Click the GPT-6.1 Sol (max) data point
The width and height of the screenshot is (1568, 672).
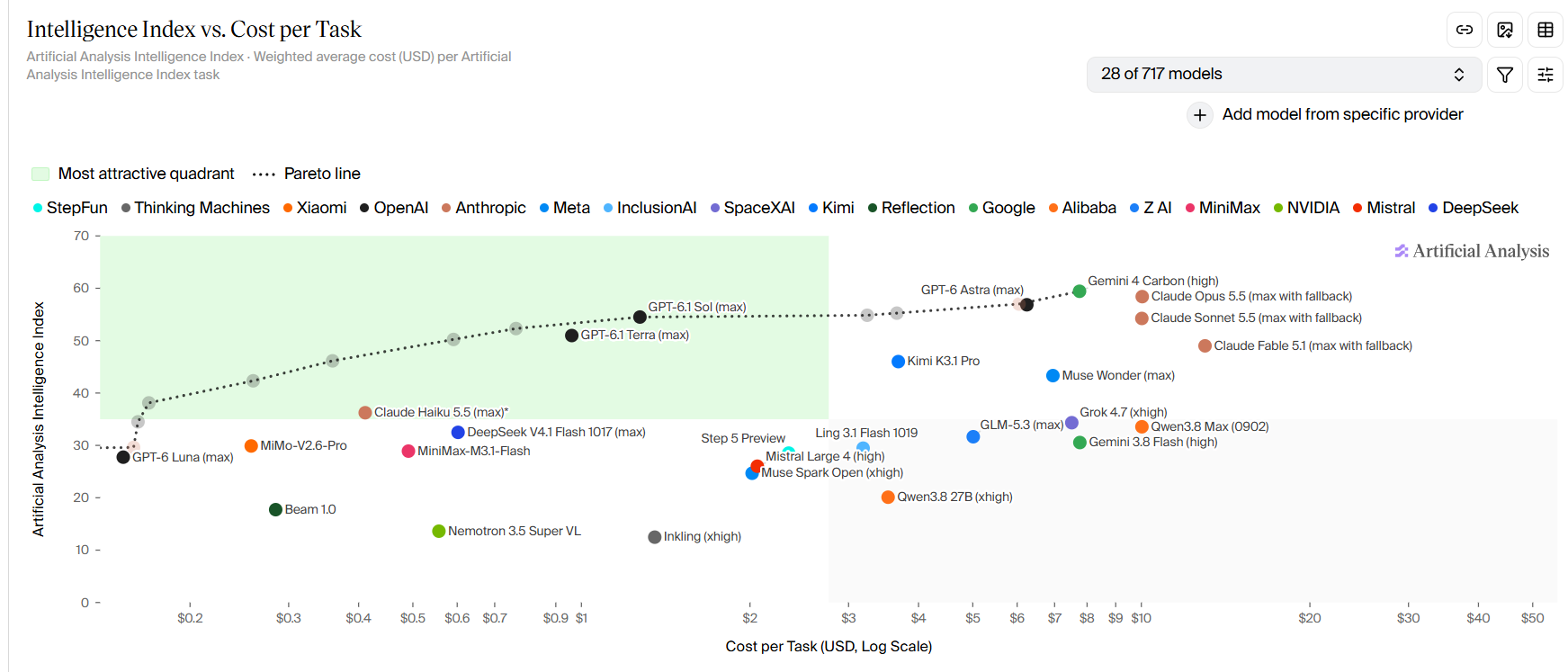tap(640, 317)
